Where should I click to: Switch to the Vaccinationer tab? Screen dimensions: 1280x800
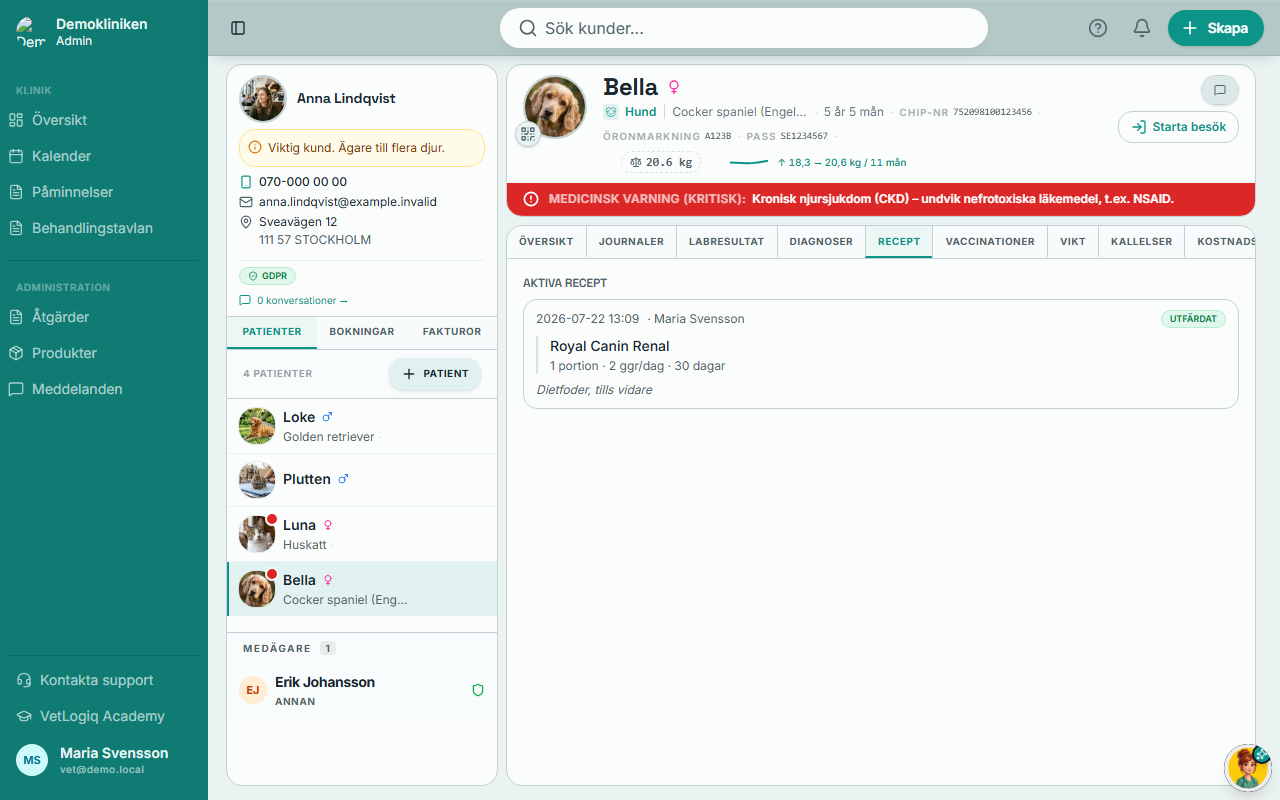(990, 241)
